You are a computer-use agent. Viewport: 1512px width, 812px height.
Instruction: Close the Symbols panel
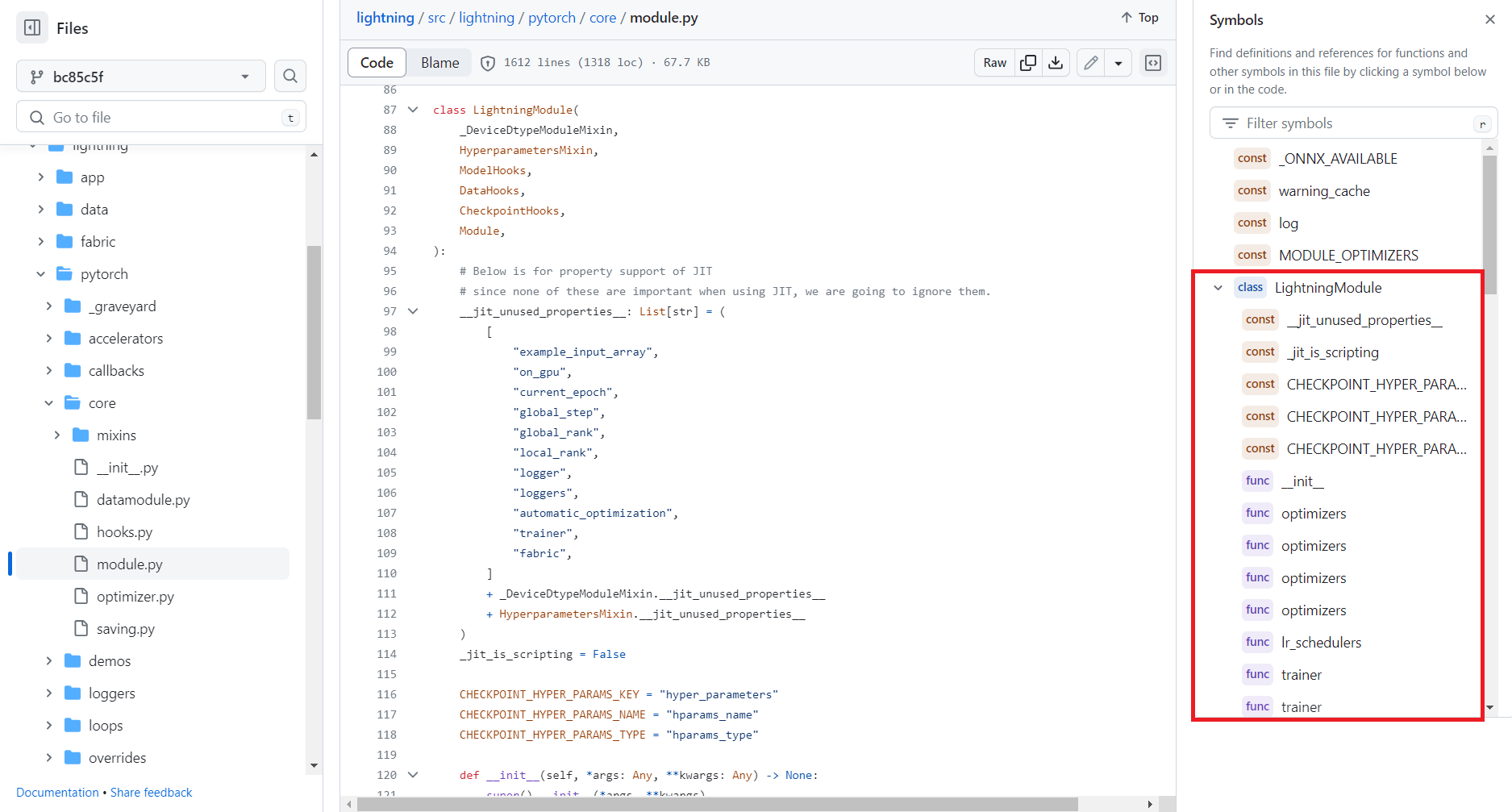[x=1489, y=19]
